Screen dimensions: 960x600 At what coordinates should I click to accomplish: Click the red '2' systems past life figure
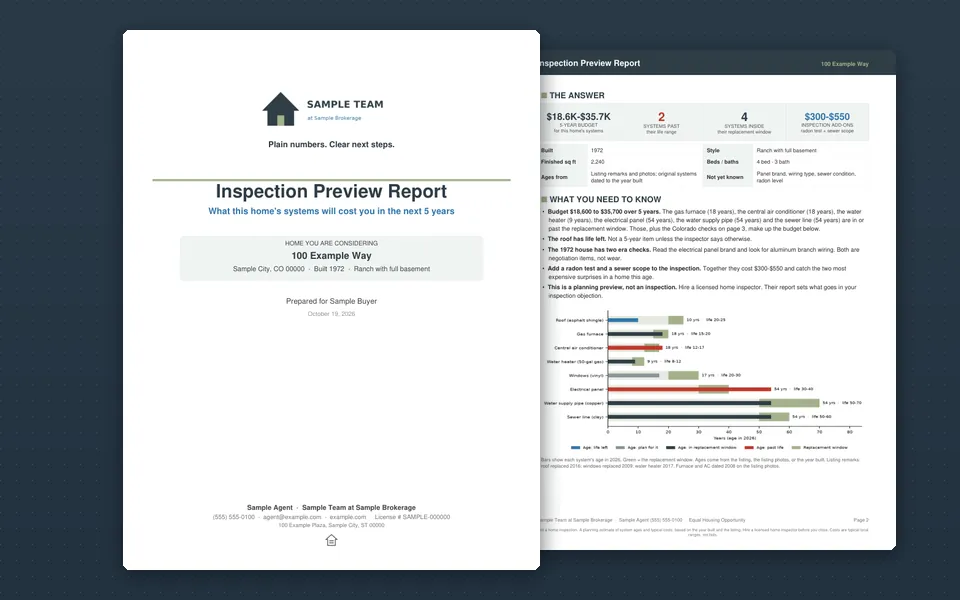[x=661, y=116]
